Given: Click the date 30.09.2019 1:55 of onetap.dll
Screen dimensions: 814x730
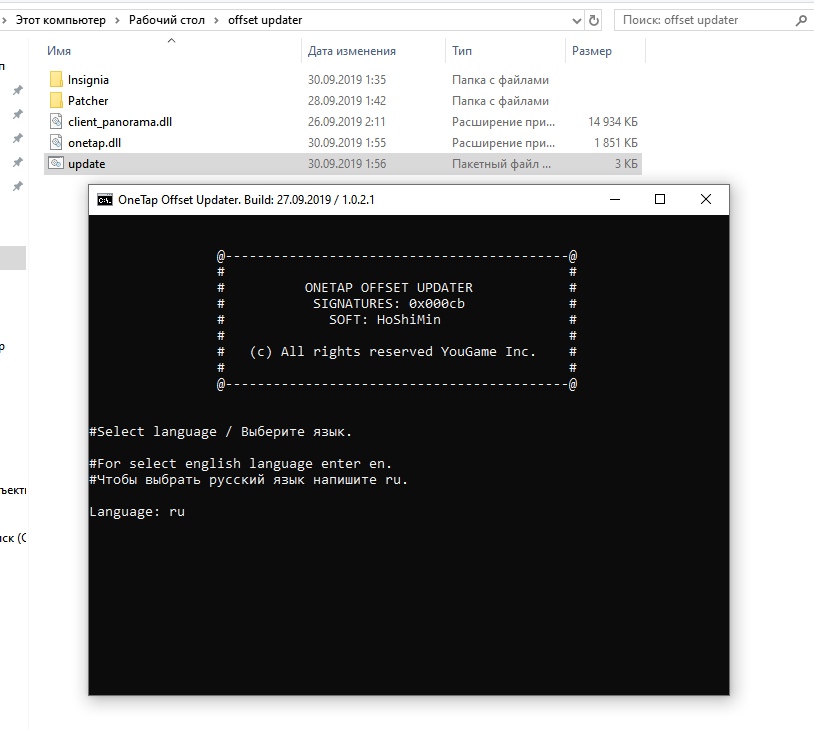Looking at the screenshot, I should (x=347, y=143).
